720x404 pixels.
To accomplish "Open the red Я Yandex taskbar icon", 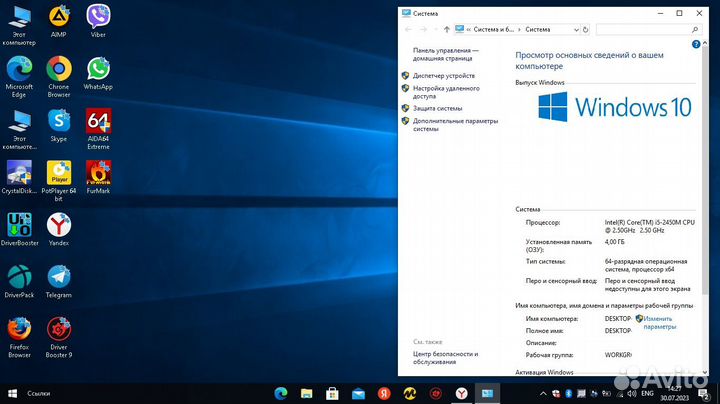I will coord(384,393).
